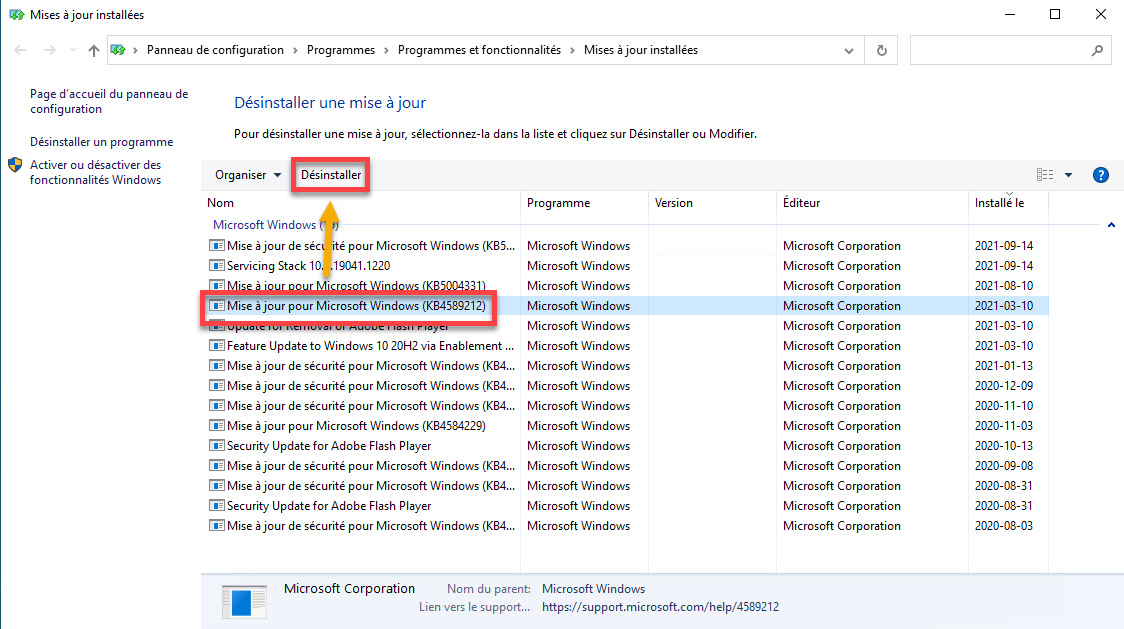Image resolution: width=1124 pixels, height=629 pixels.
Task: Refresh the installed updates list
Action: tap(882, 50)
